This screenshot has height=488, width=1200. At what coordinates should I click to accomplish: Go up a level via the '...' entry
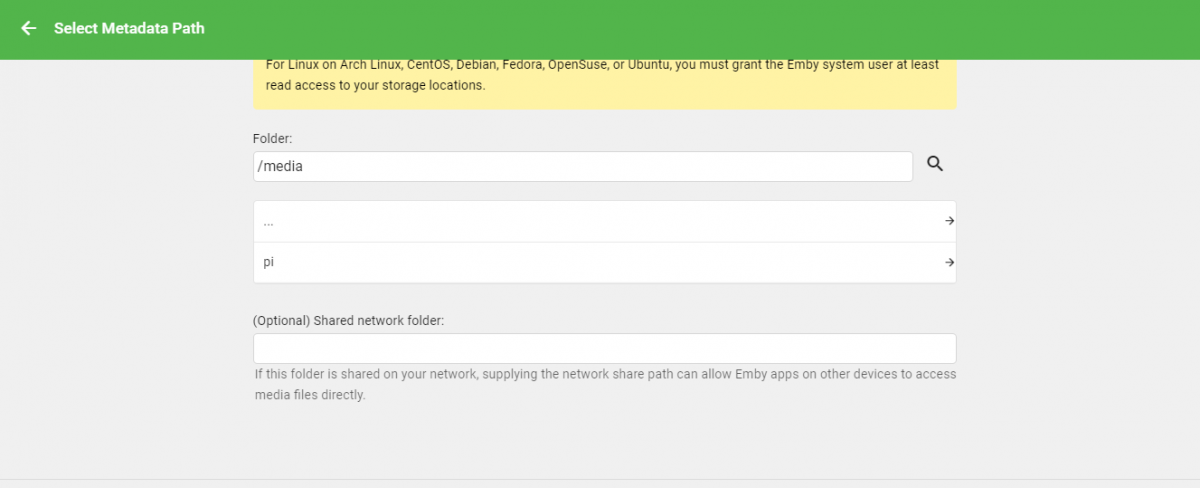269,221
